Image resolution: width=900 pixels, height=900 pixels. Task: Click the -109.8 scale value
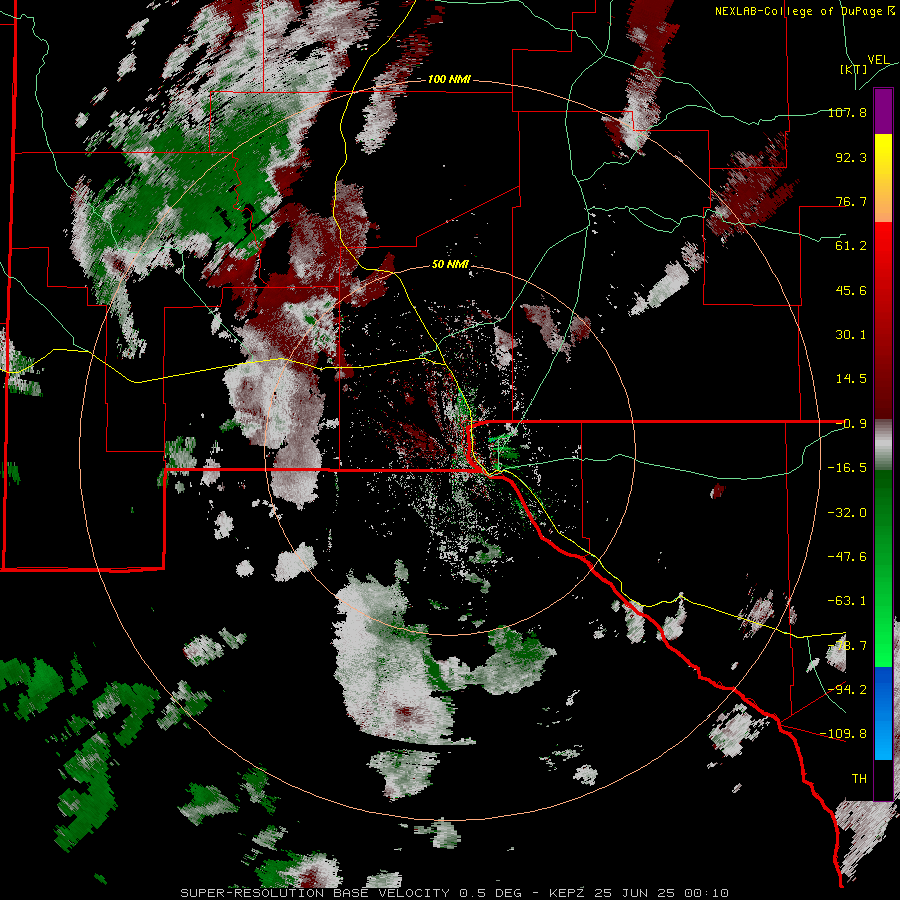(844, 734)
